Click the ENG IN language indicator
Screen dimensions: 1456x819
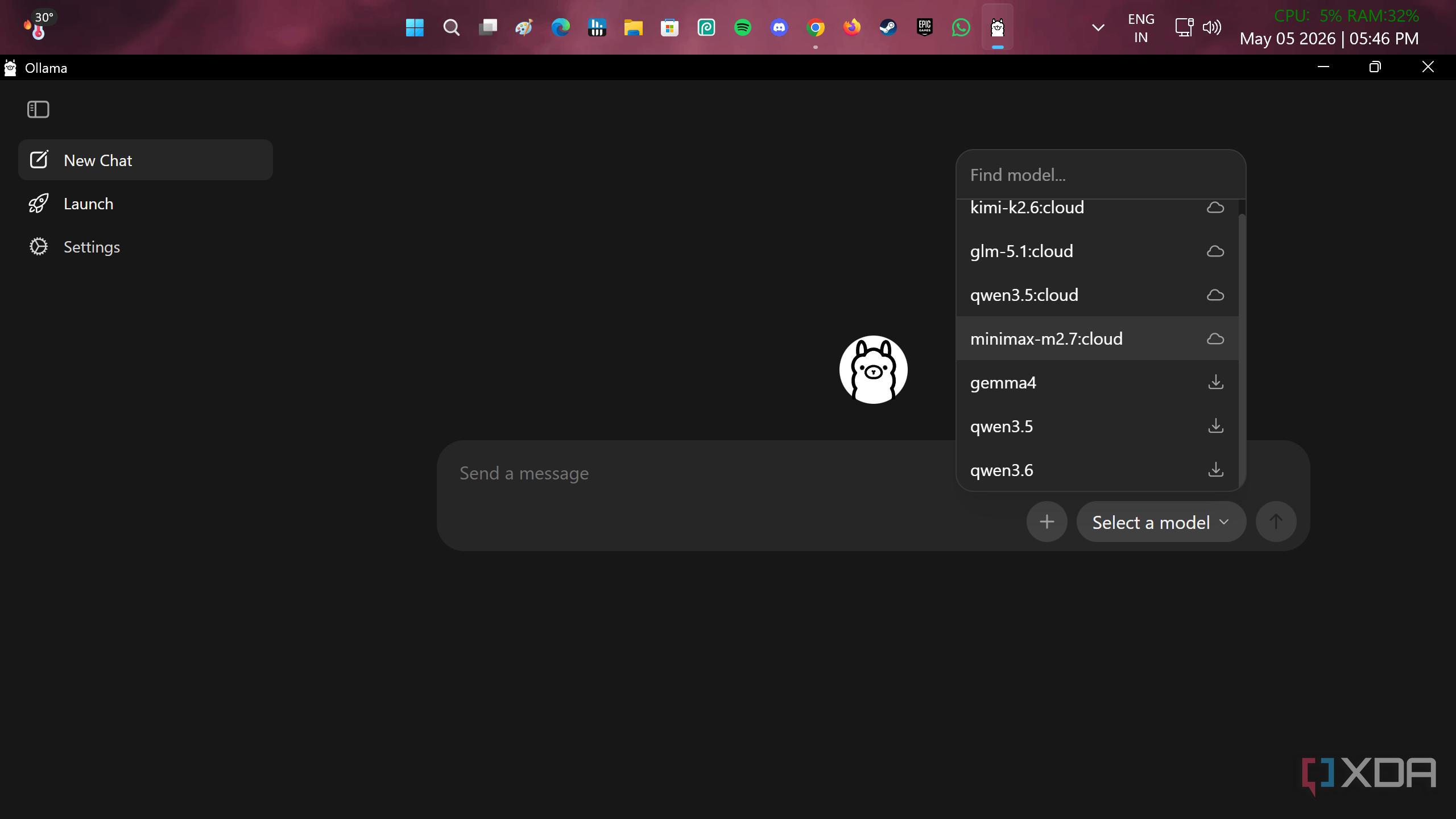click(x=1141, y=28)
